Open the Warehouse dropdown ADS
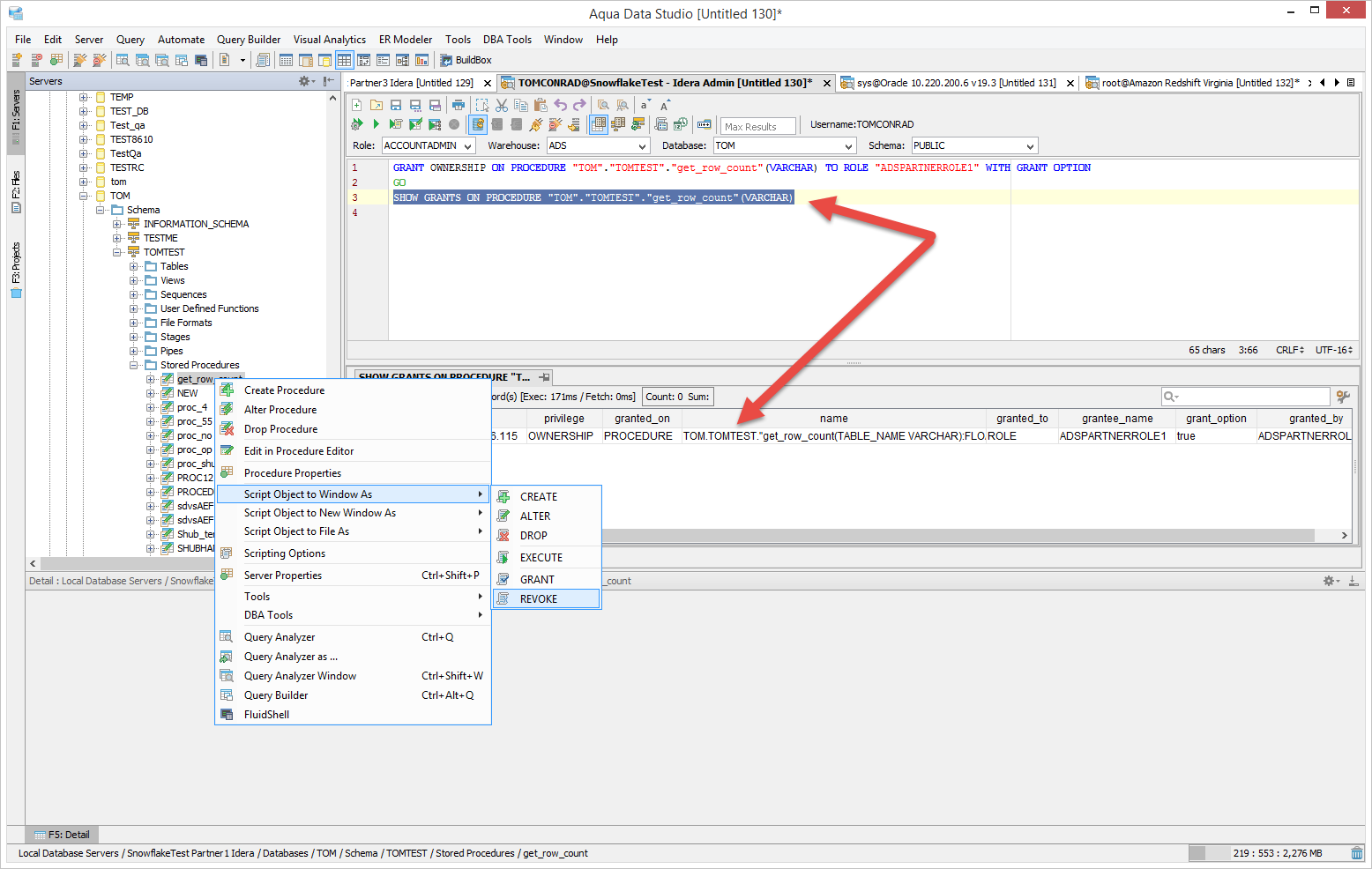 pos(598,145)
